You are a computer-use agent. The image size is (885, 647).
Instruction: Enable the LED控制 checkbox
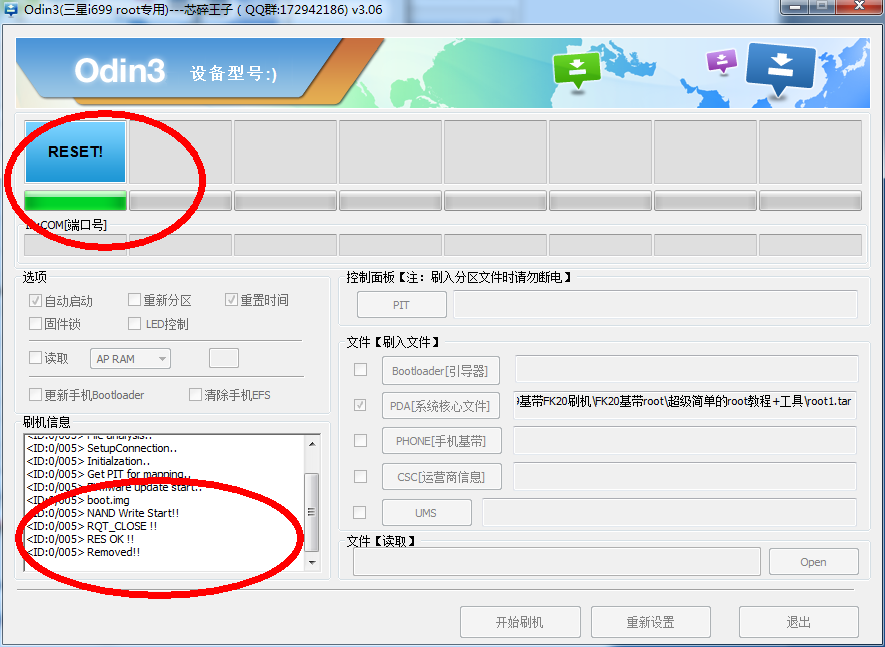[x=134, y=324]
